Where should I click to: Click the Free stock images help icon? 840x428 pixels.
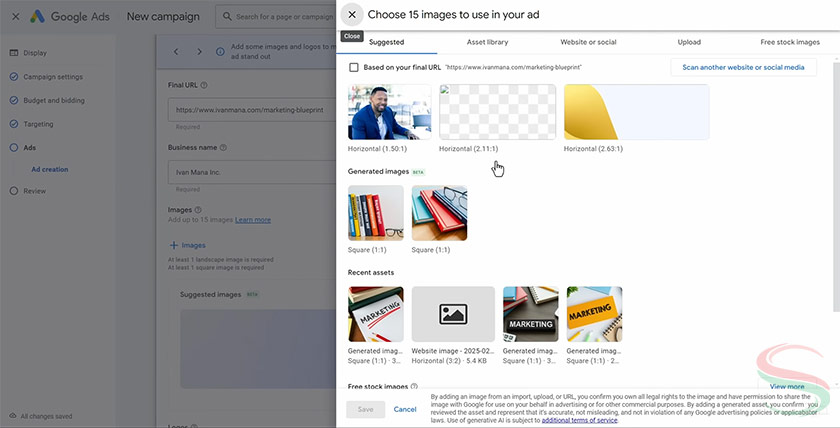pos(414,386)
